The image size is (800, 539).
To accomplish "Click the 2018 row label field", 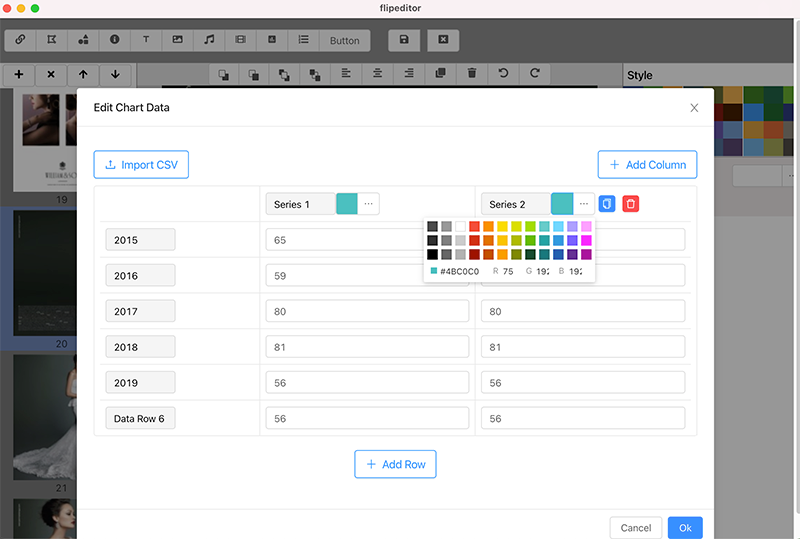I will tap(140, 347).
